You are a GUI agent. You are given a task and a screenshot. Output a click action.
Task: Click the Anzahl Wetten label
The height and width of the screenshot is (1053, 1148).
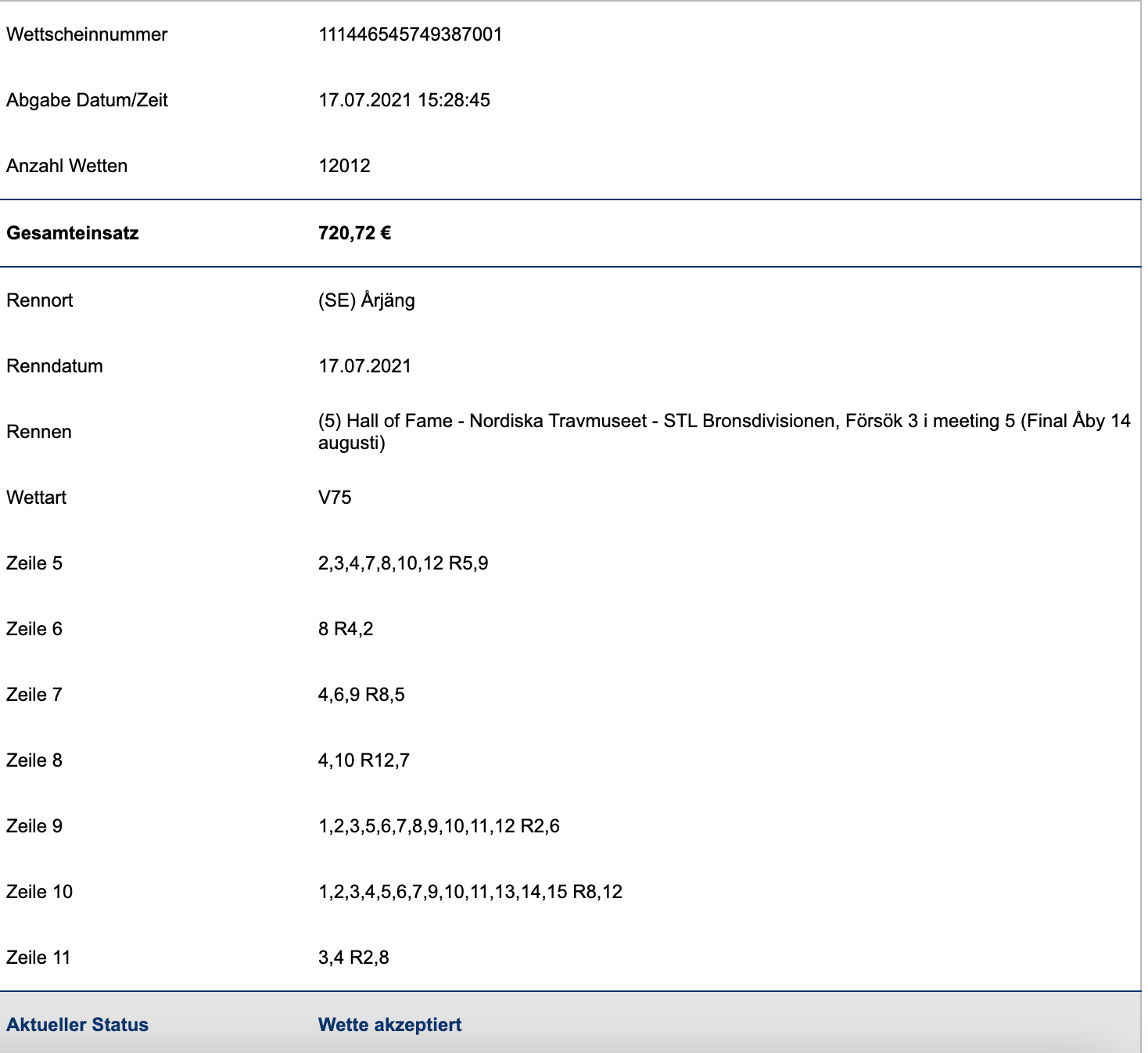tap(66, 166)
